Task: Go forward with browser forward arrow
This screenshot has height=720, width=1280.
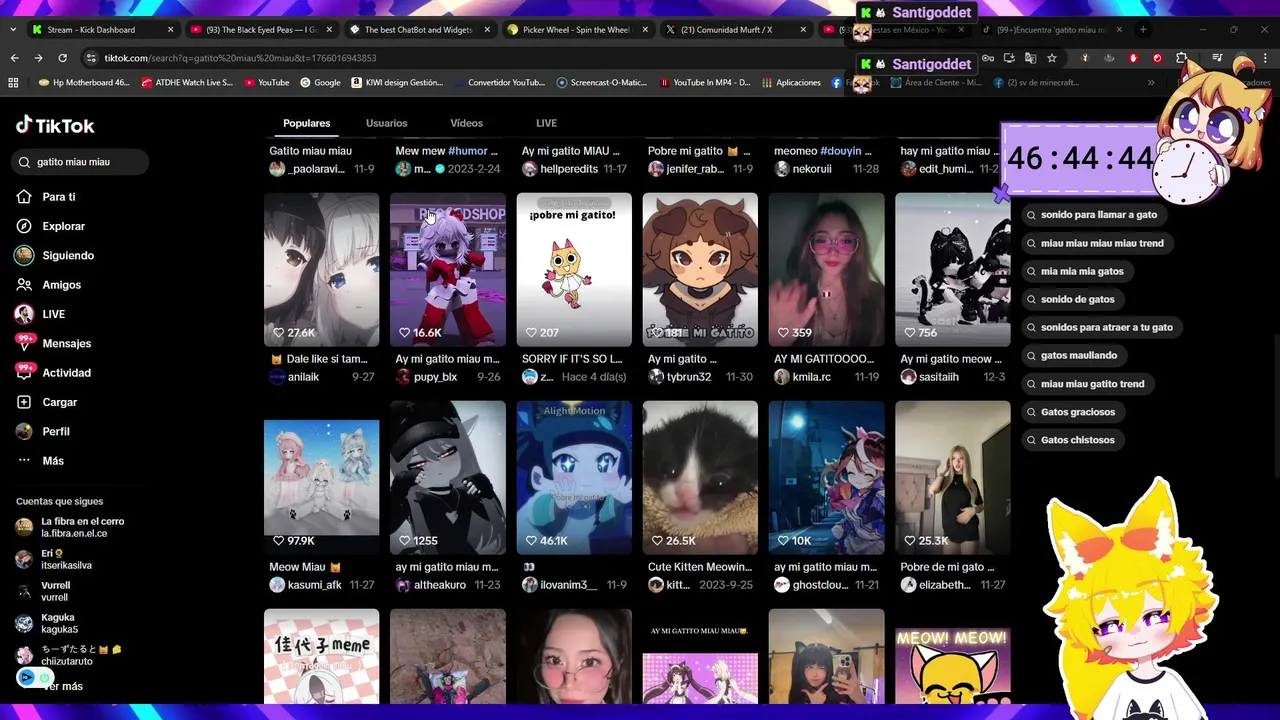Action: pyautogui.click(x=38, y=58)
